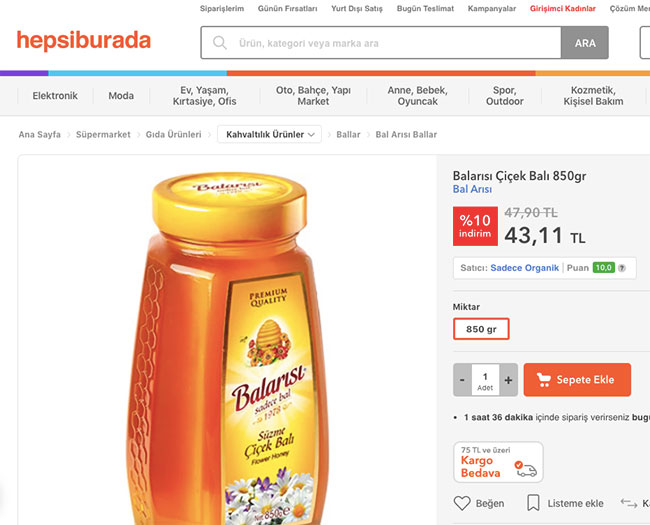650x525 pixels.
Task: Click the ARA search button
Action: point(585,43)
